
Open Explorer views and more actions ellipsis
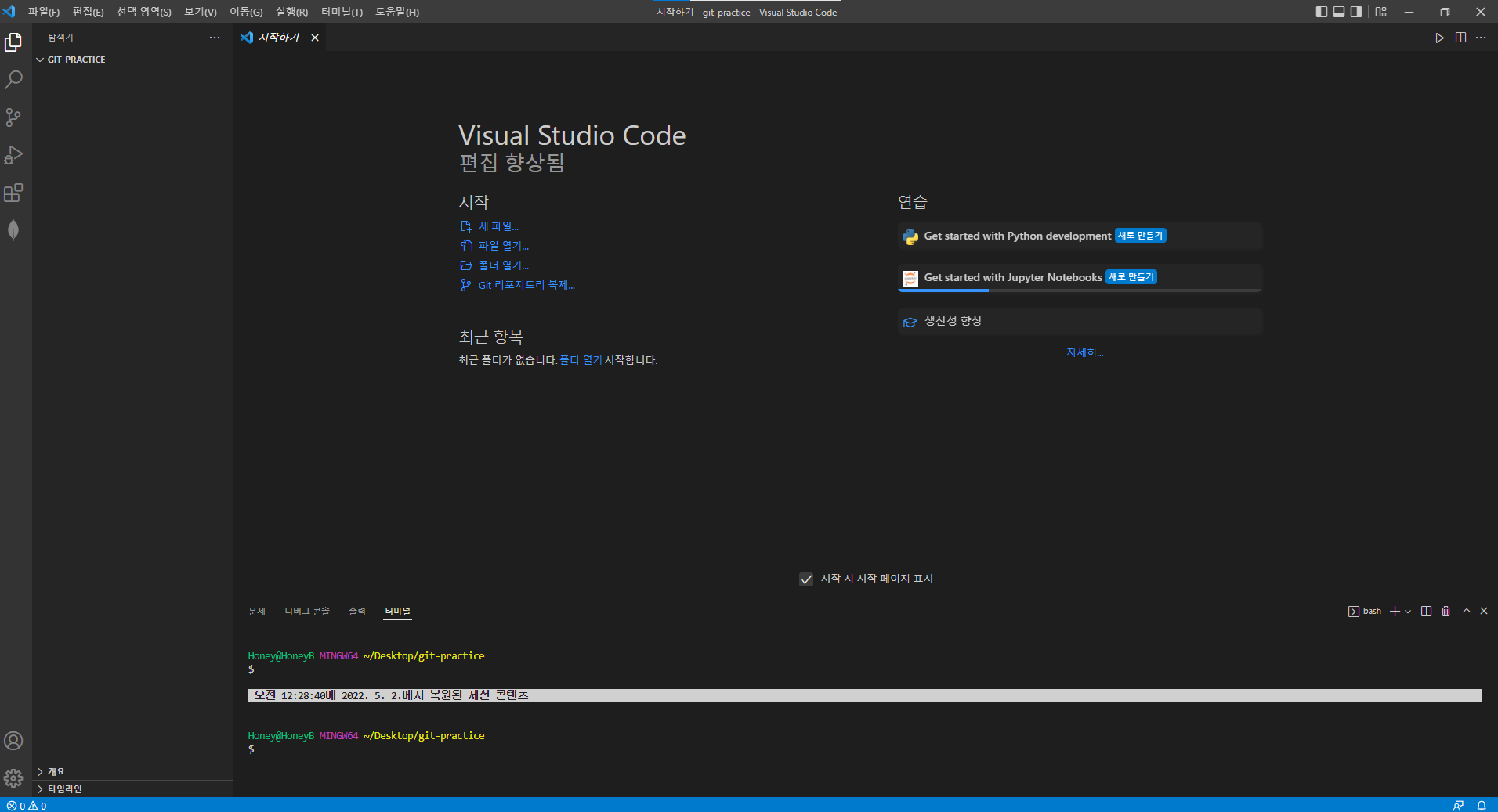215,38
